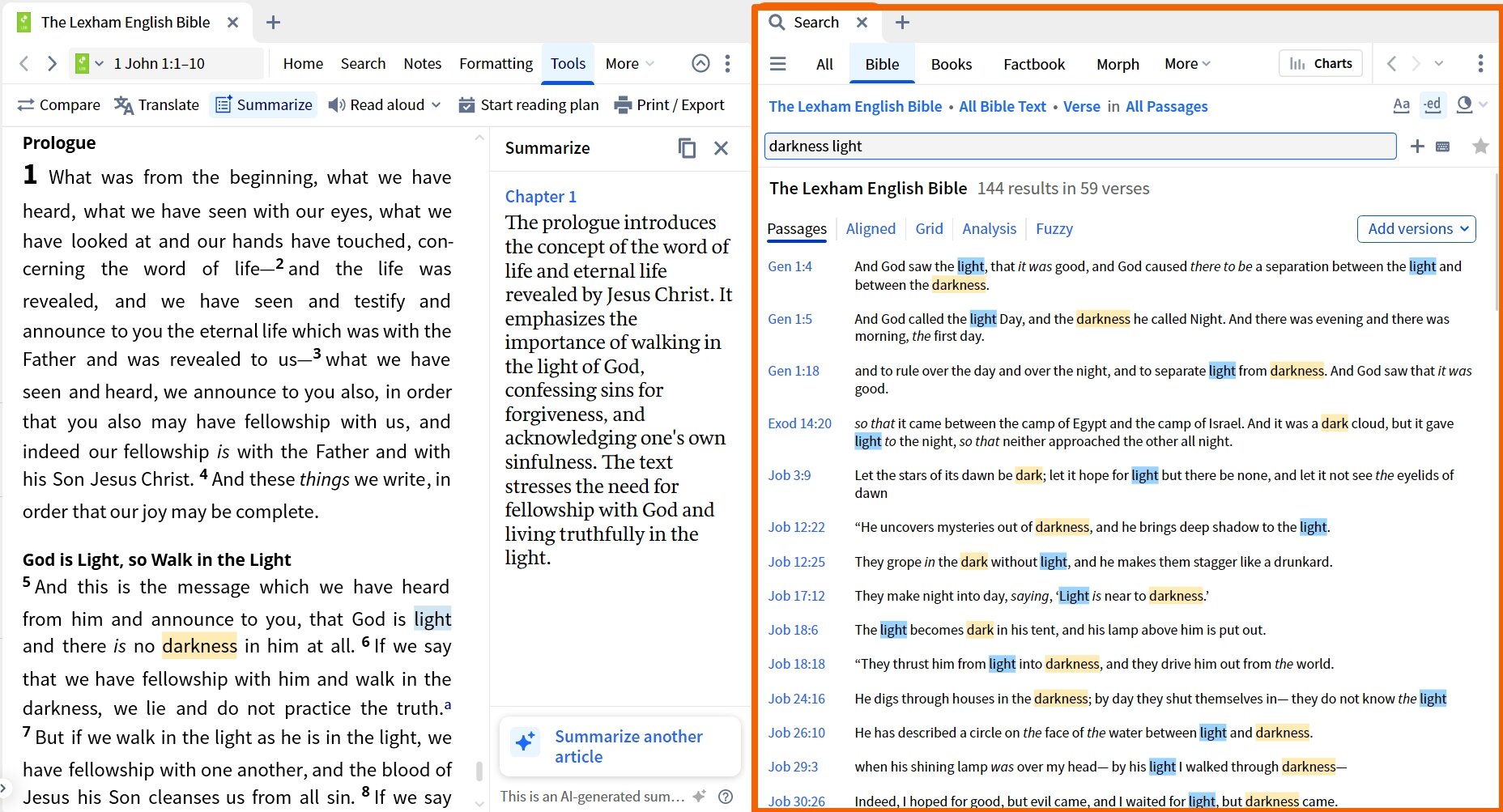Expand the More menu in the Bible panel
This screenshot has height=812, width=1503.
[x=629, y=63]
